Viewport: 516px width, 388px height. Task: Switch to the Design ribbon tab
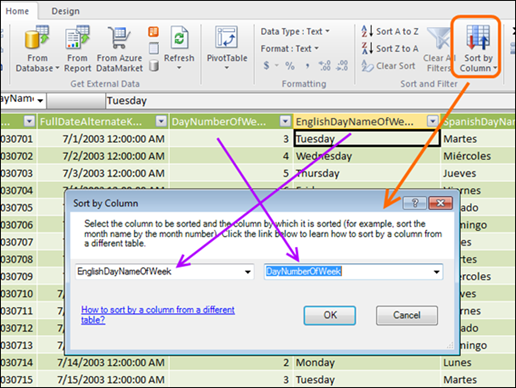[65, 11]
